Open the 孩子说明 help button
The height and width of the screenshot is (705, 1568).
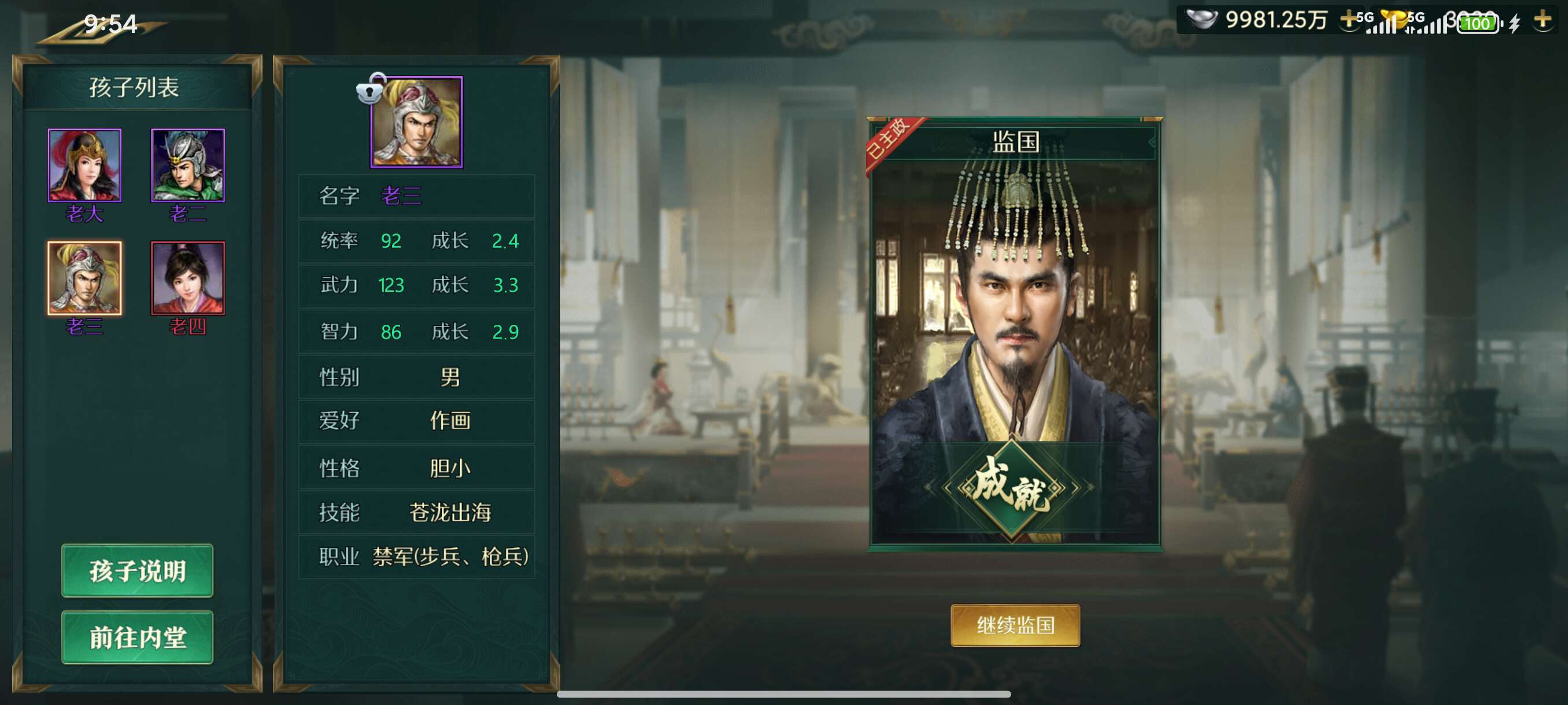(x=137, y=570)
